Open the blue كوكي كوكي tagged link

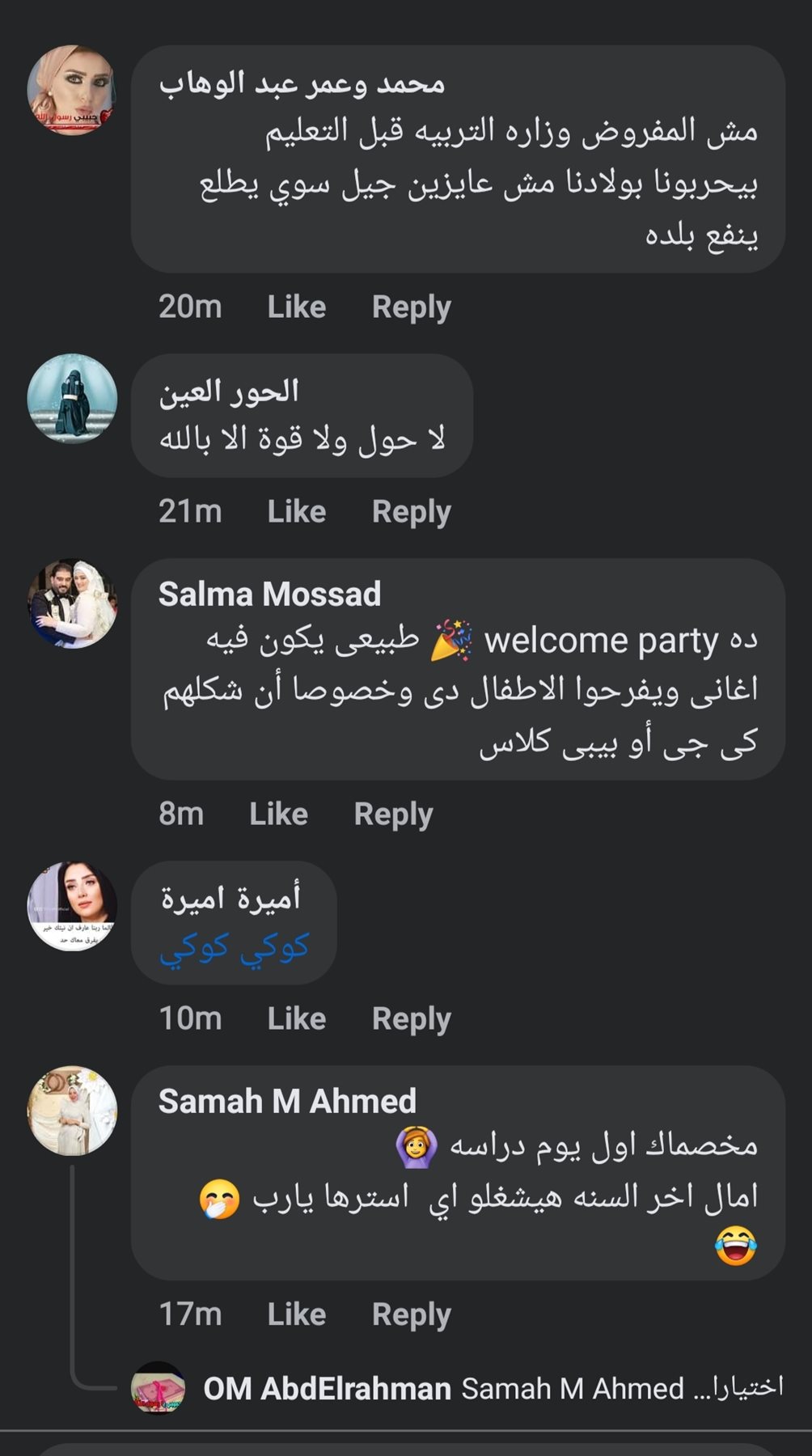234,947
